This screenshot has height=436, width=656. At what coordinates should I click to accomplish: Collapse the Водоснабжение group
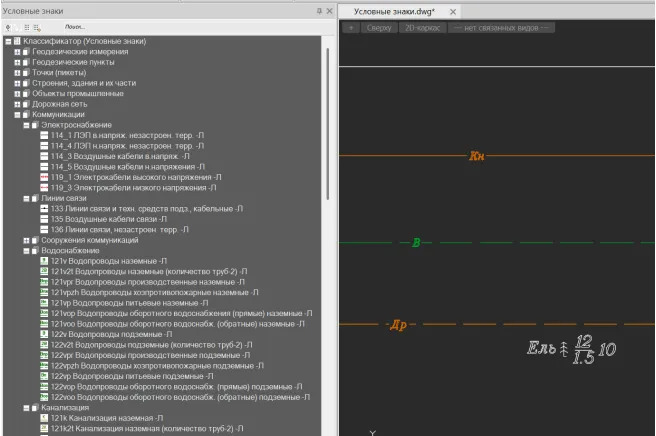[26, 251]
